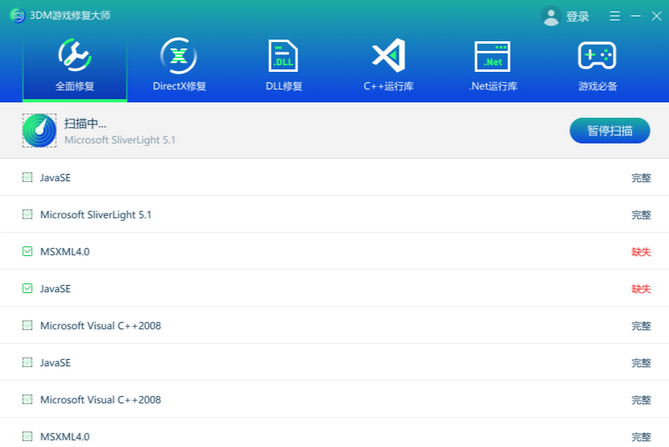The width and height of the screenshot is (669, 447).
Task: Toggle first Microsoft Visual C++2008 checkbox
Action: point(27,326)
